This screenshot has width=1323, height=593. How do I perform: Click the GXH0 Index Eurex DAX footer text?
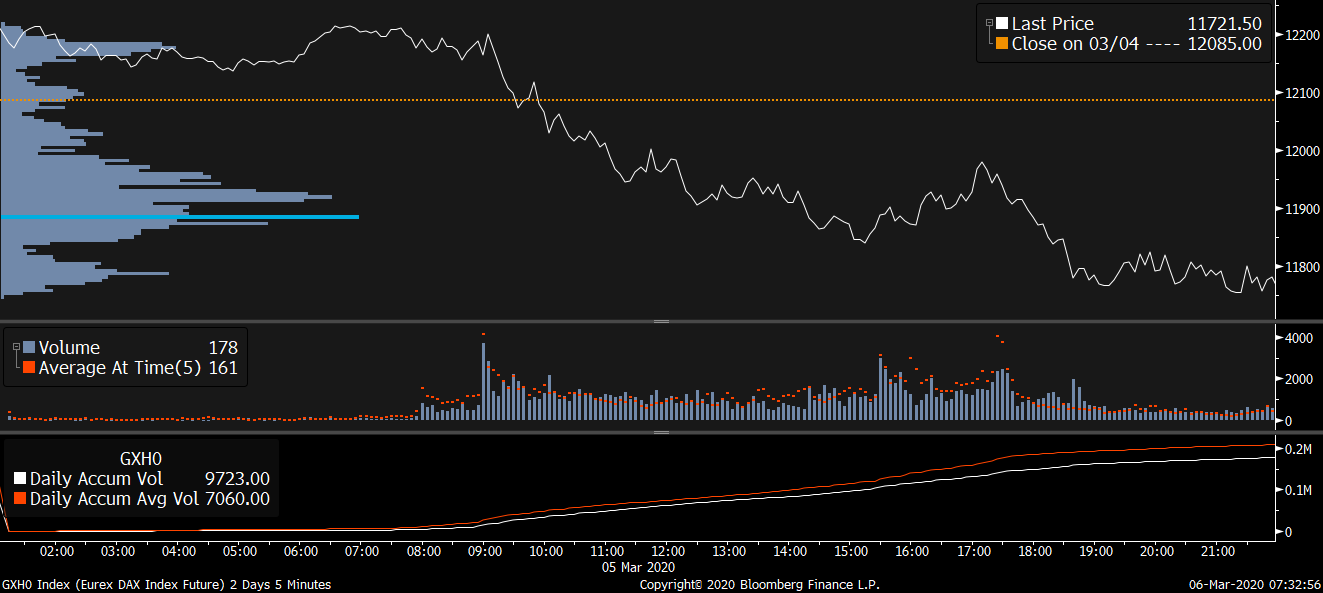pyautogui.click(x=166, y=584)
